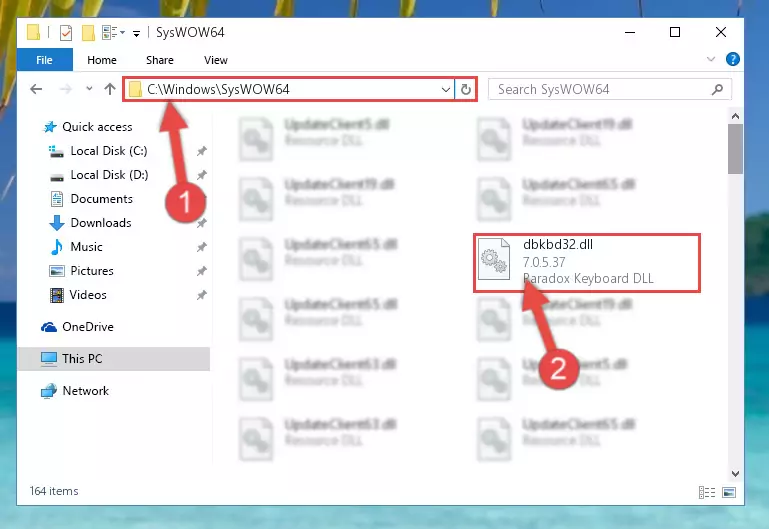Image resolution: width=769 pixels, height=529 pixels.
Task: Click the Properties icon in quick access toolbar
Action: [65, 32]
